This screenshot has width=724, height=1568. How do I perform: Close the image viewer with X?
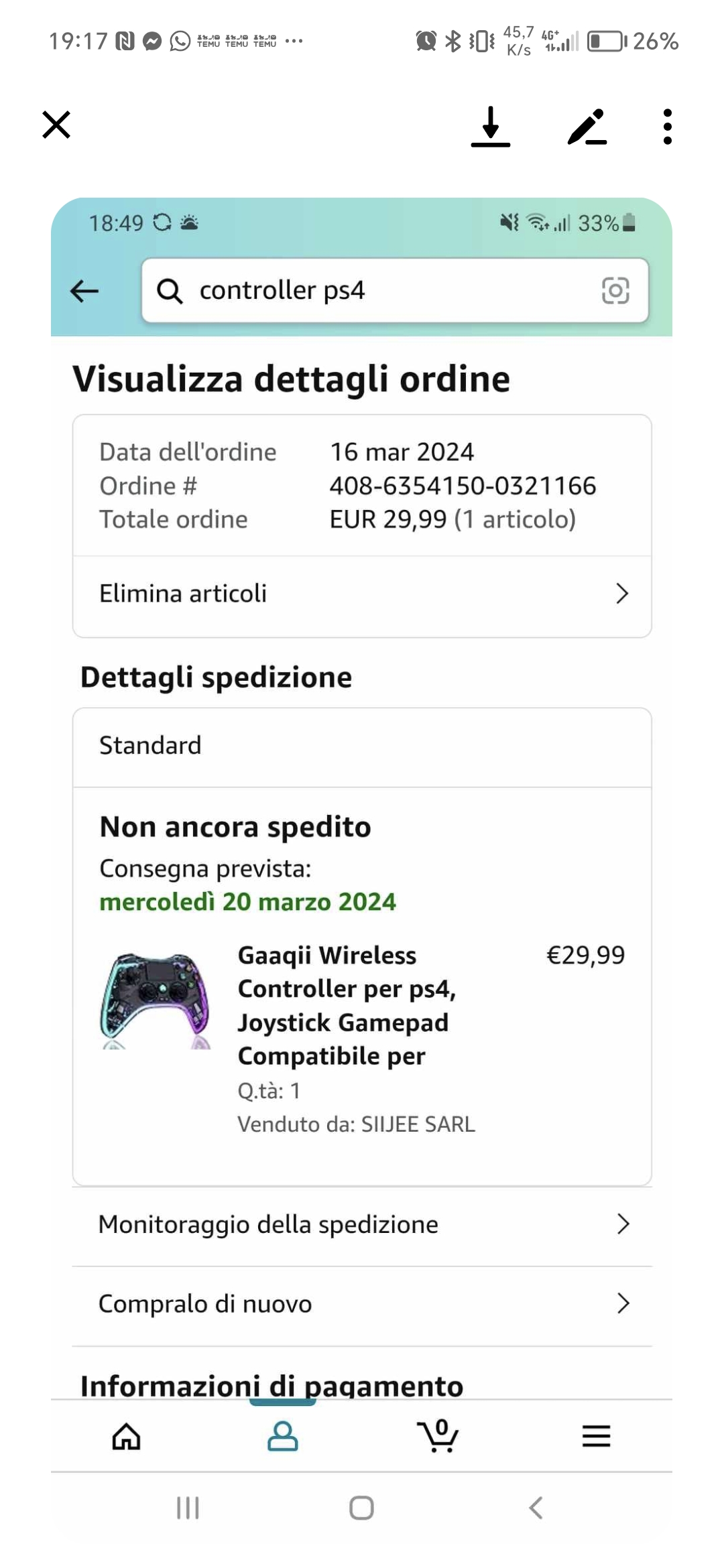click(56, 125)
